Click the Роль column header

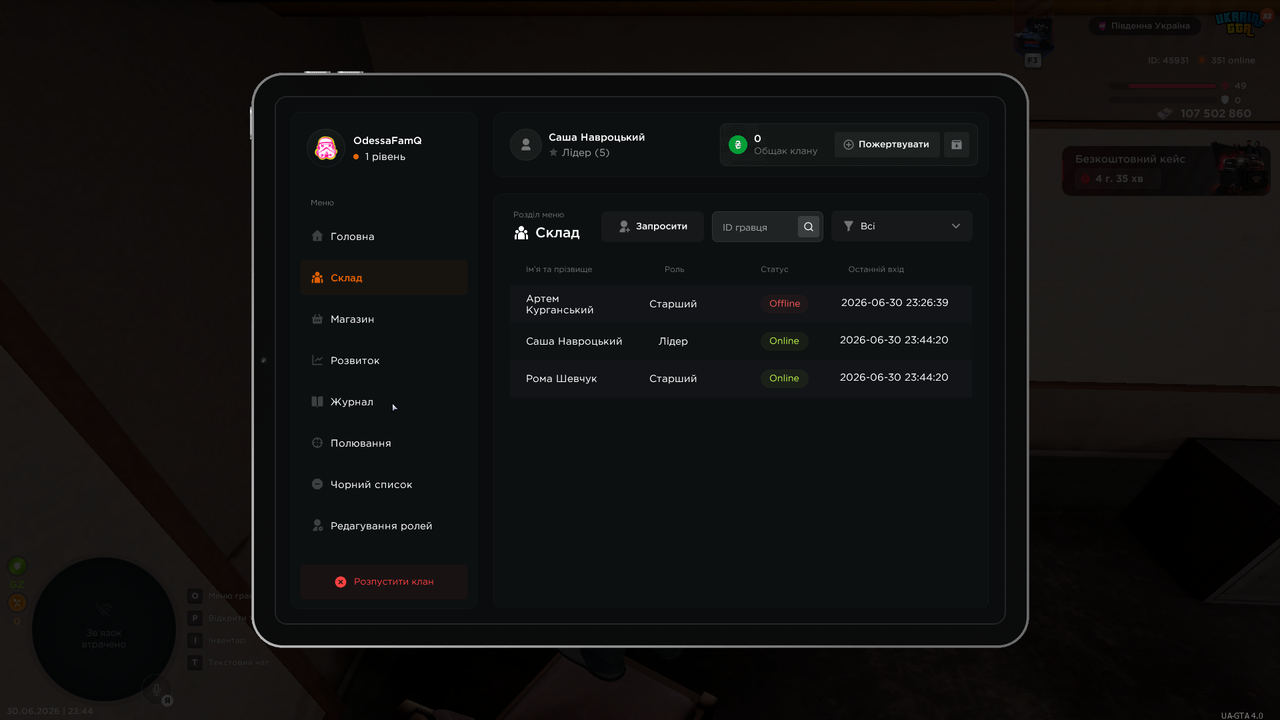[x=675, y=269]
